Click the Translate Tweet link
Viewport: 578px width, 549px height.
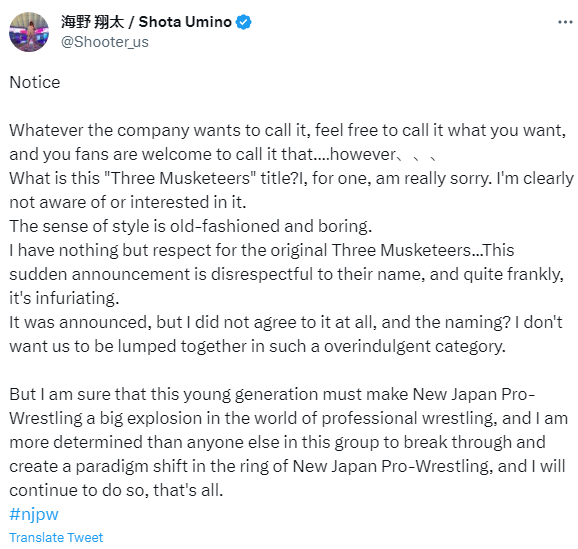[x=56, y=538]
